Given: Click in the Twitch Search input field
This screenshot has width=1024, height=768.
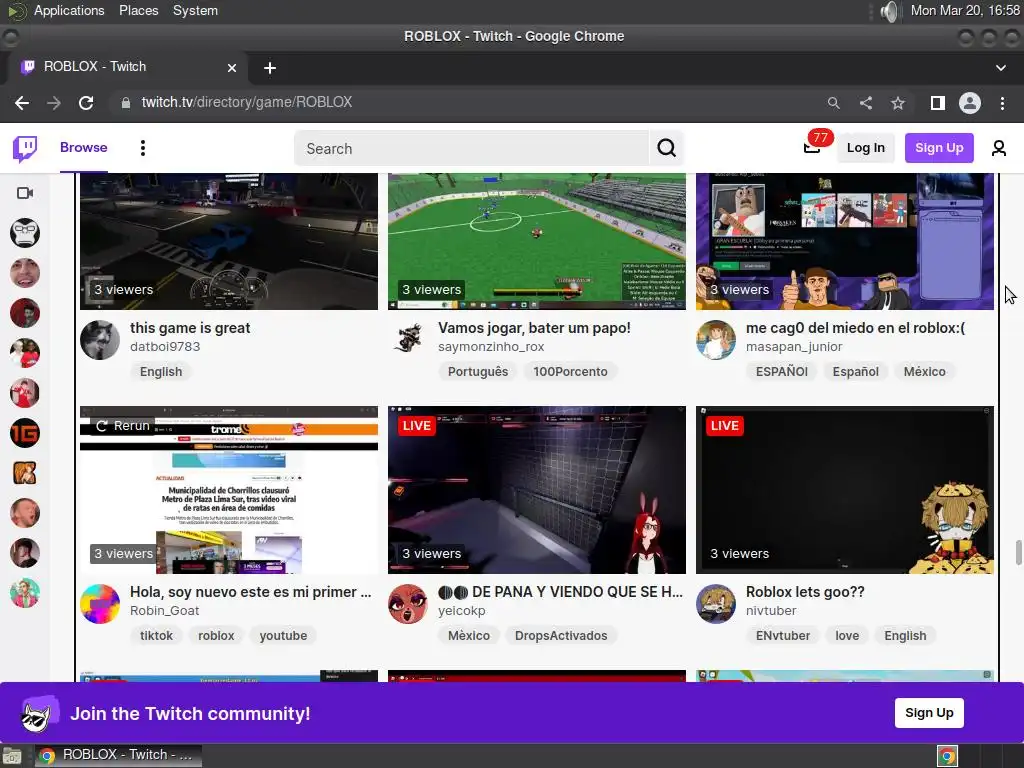Looking at the screenshot, I should point(472,148).
